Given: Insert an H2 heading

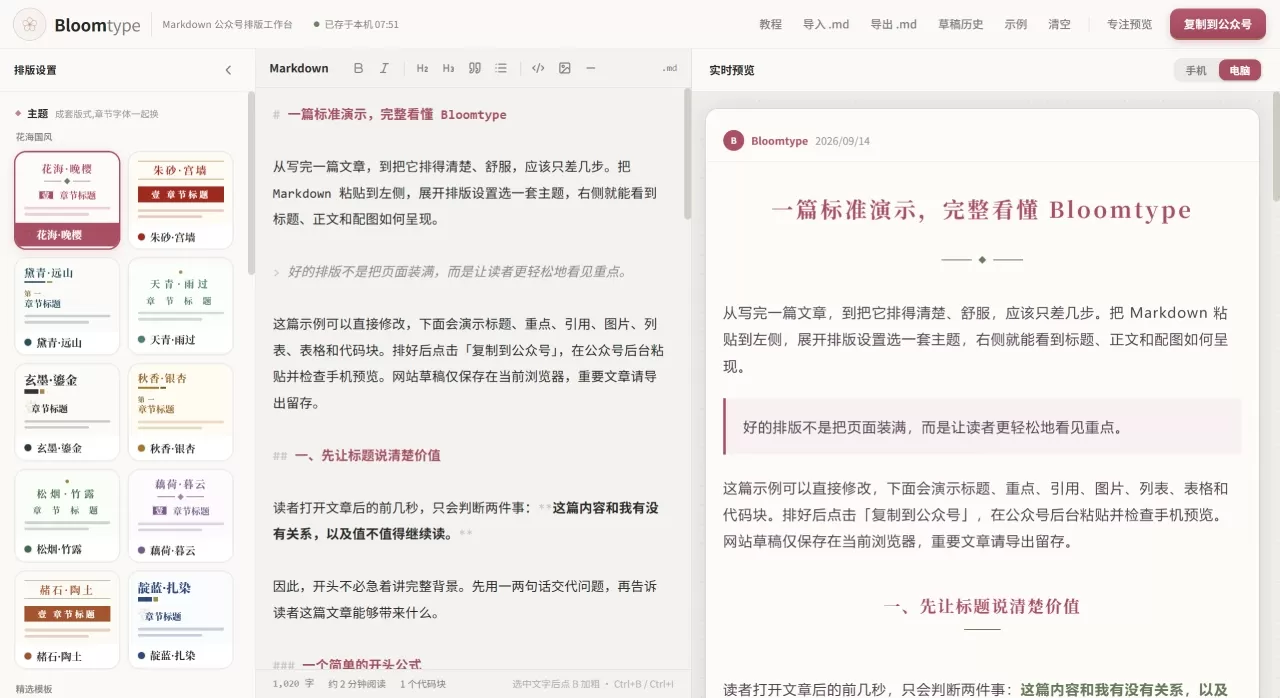Looking at the screenshot, I should point(422,68).
